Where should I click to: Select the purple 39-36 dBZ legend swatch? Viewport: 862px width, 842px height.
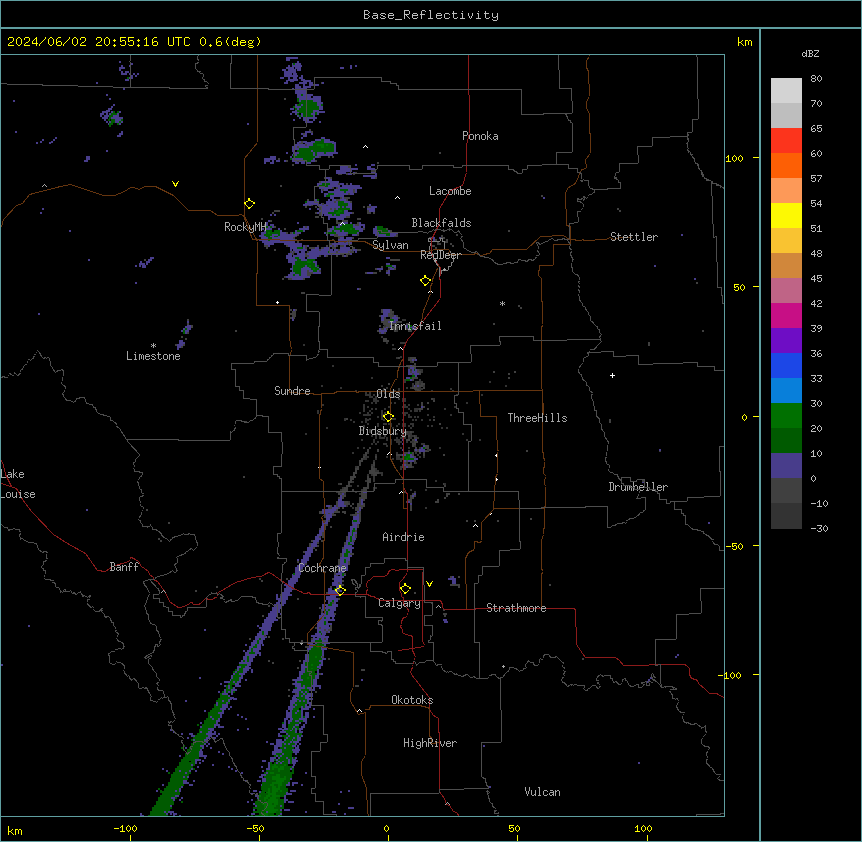point(786,341)
